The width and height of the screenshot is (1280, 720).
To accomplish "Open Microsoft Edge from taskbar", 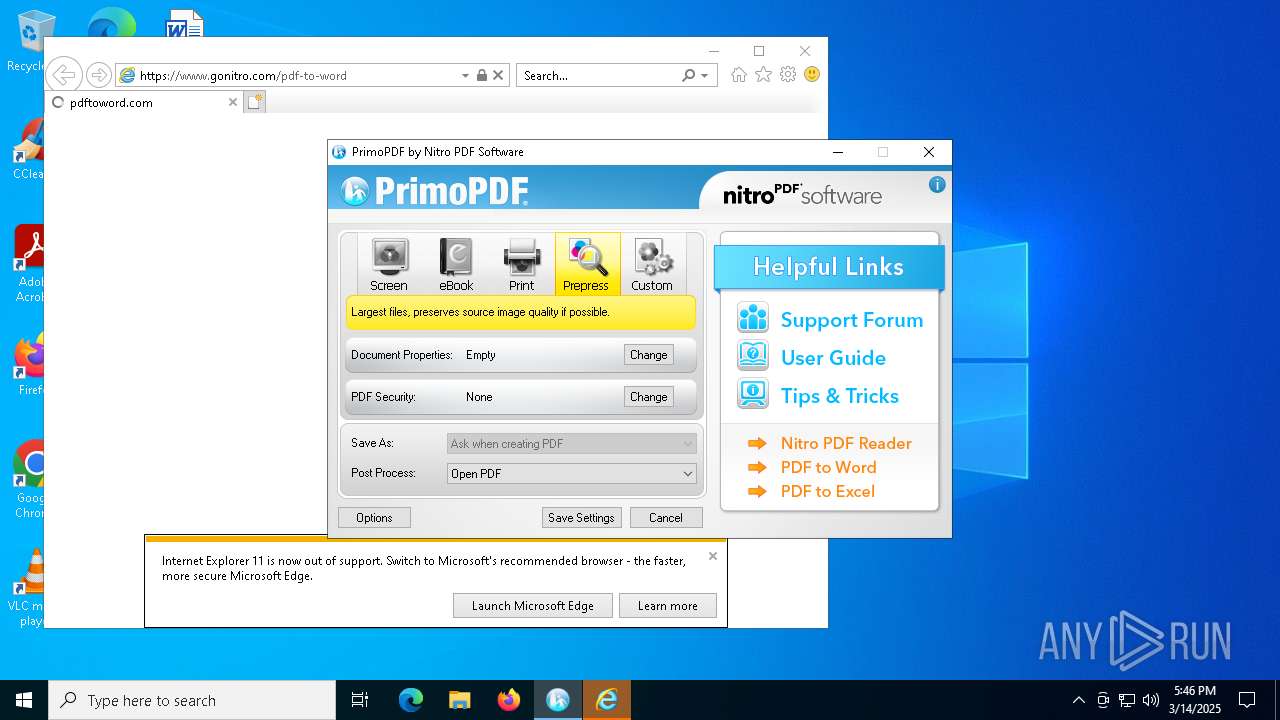I will pos(411,700).
